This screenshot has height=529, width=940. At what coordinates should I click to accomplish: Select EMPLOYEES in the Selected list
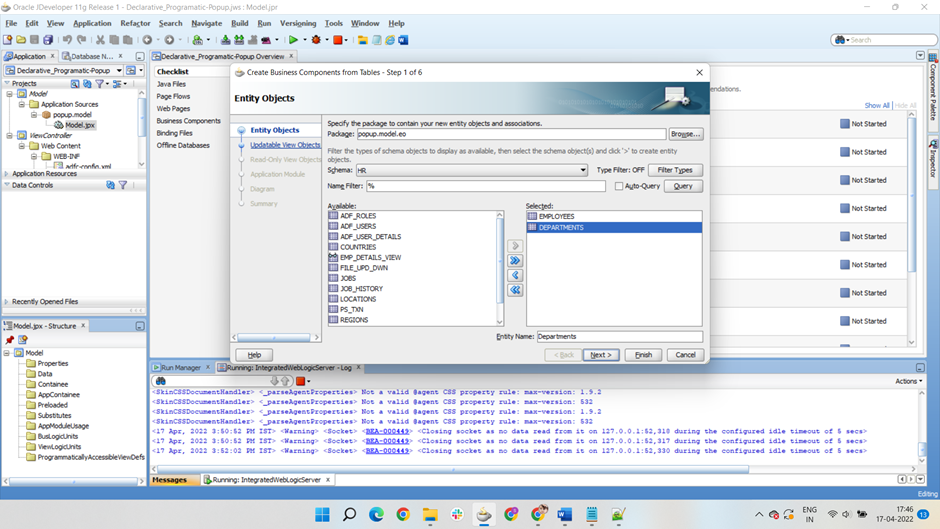tap(614, 217)
